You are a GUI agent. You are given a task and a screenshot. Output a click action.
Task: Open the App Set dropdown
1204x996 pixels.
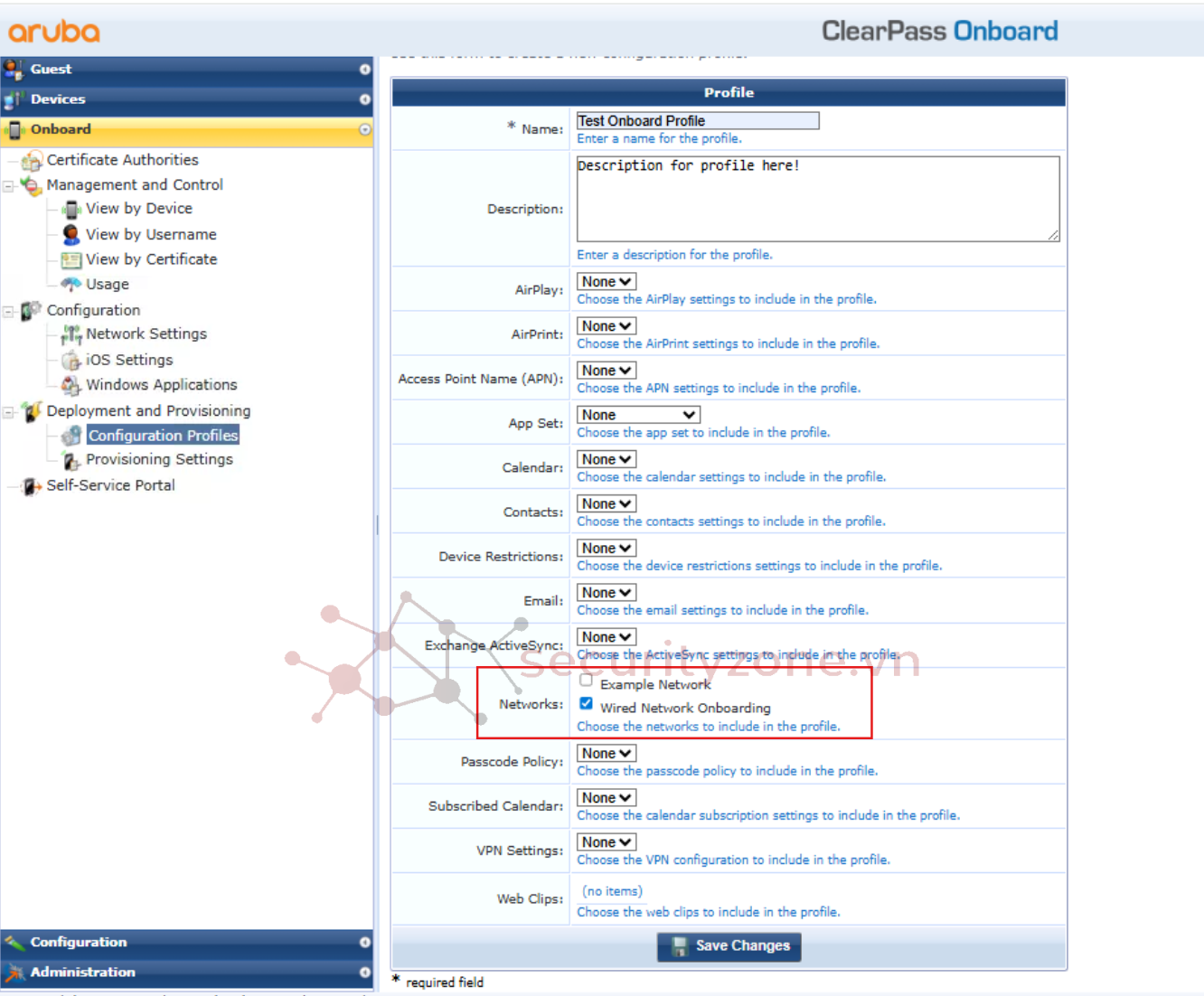638,415
